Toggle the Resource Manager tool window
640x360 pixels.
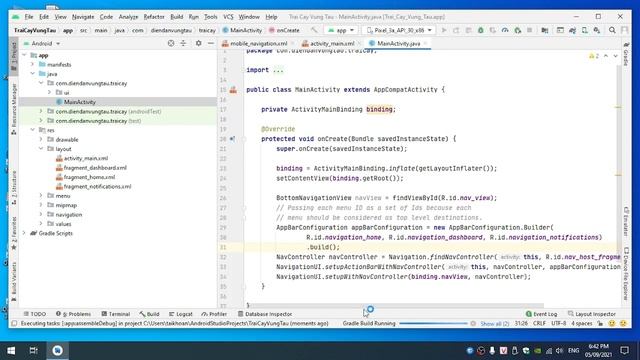14,109
